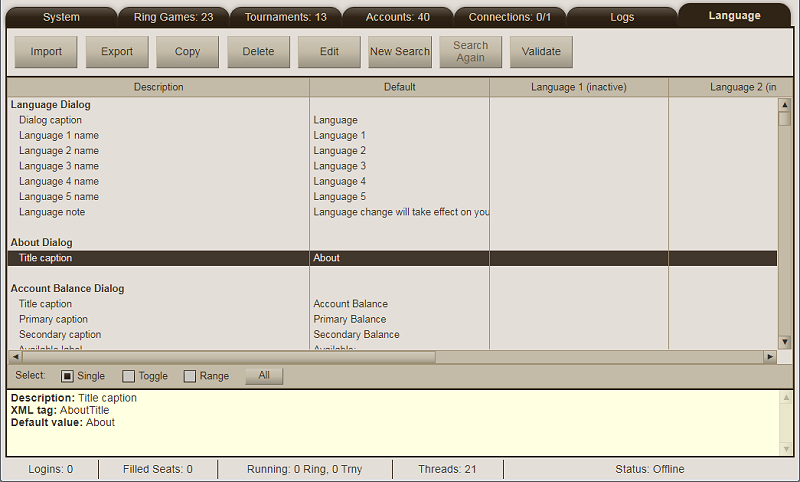
Task: Open the Tournaments tab
Action: [x=286, y=17]
